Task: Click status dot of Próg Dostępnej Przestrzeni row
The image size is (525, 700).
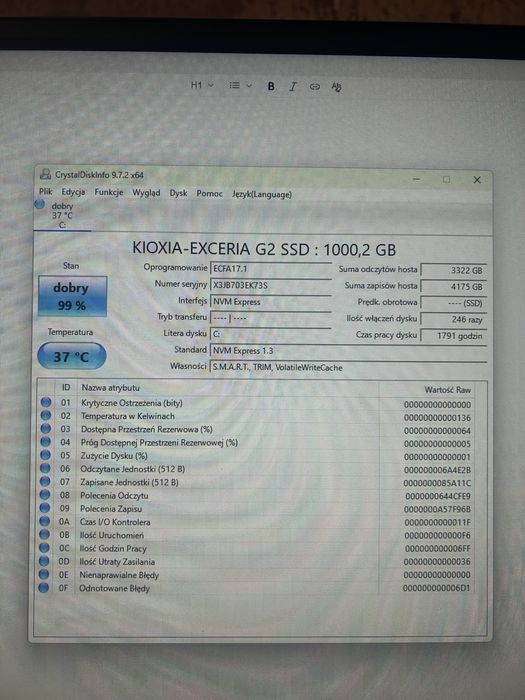Action: coord(46,442)
